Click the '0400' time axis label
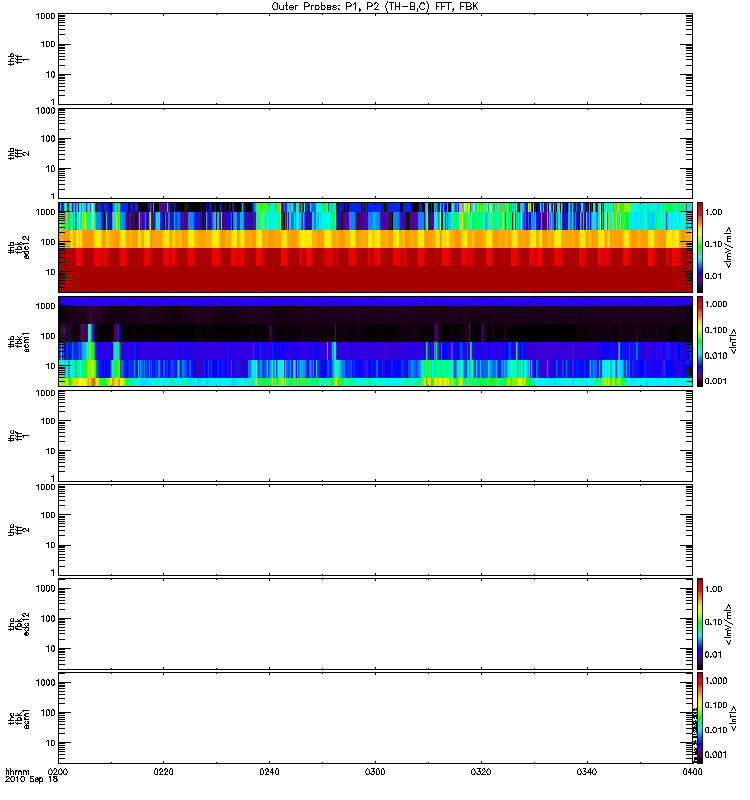Screen dimensions: 750x800 point(692,772)
